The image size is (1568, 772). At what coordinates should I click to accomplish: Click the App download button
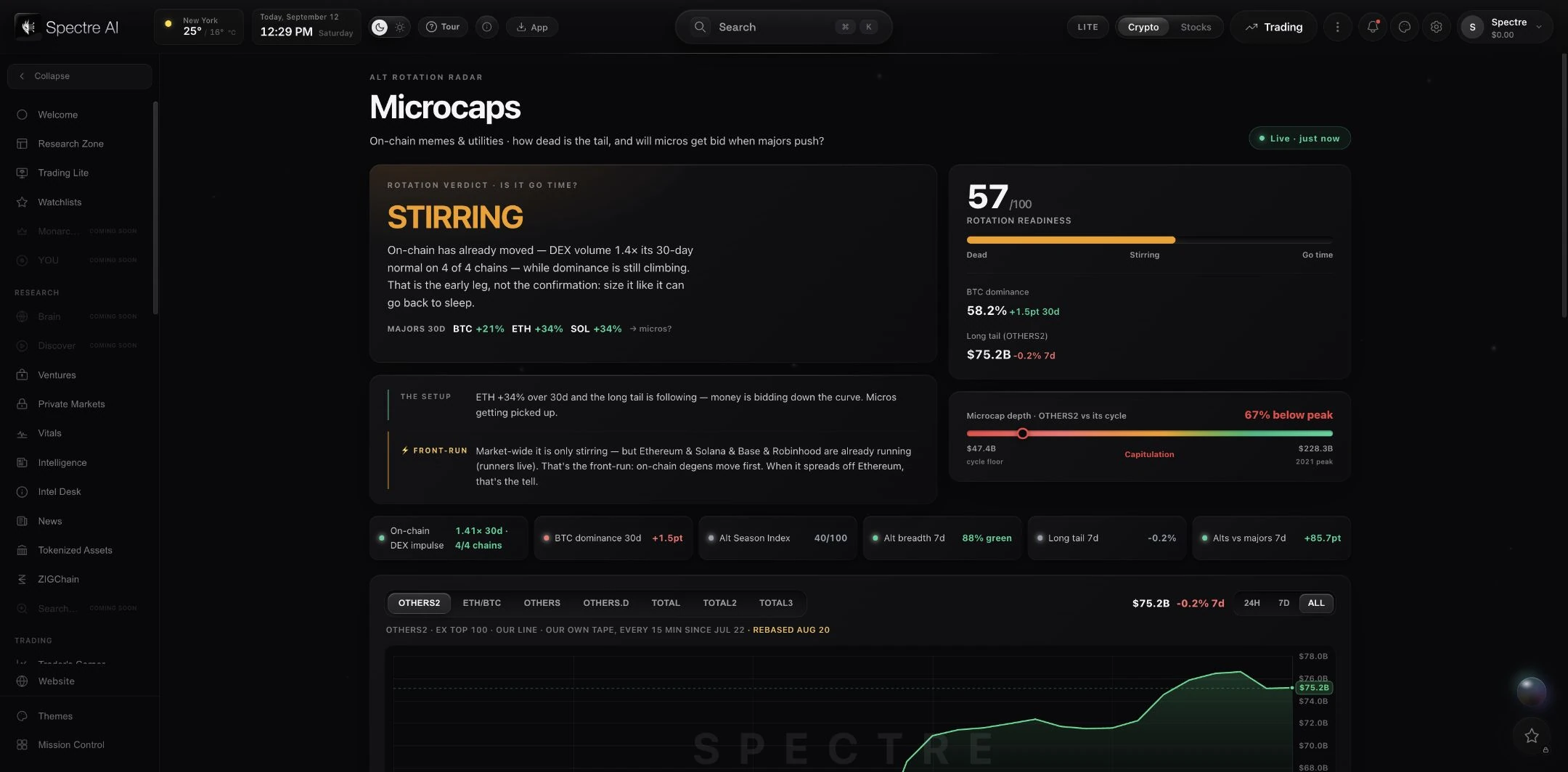click(x=532, y=27)
